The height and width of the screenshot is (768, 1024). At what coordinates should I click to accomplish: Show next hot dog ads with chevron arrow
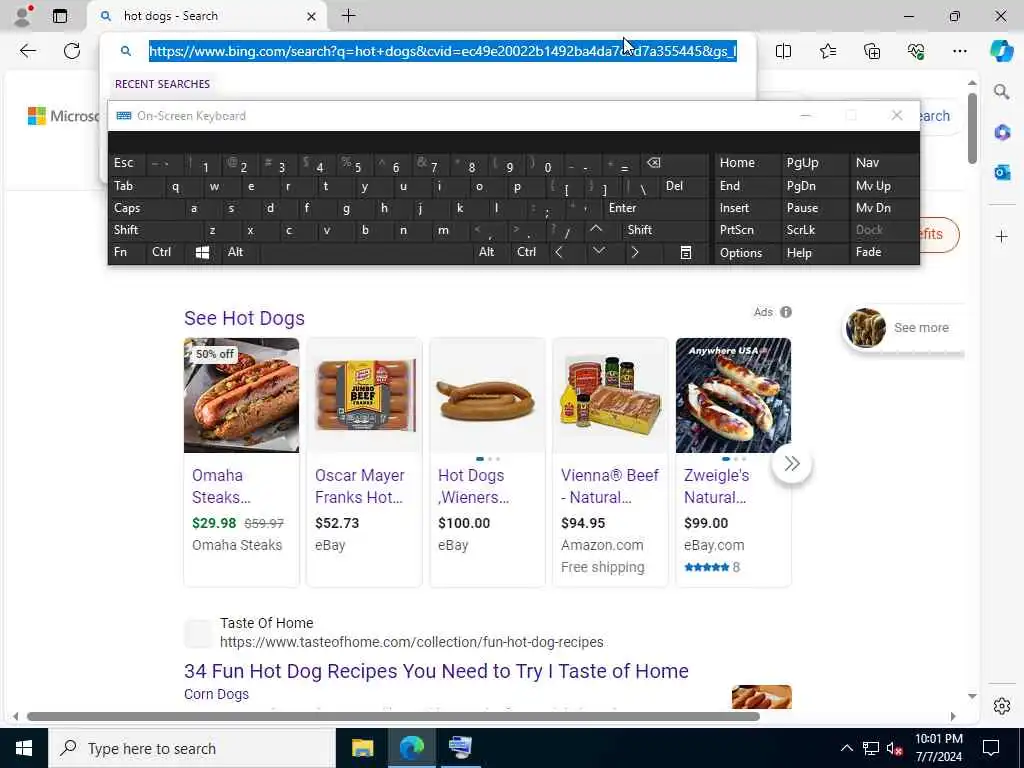point(792,464)
